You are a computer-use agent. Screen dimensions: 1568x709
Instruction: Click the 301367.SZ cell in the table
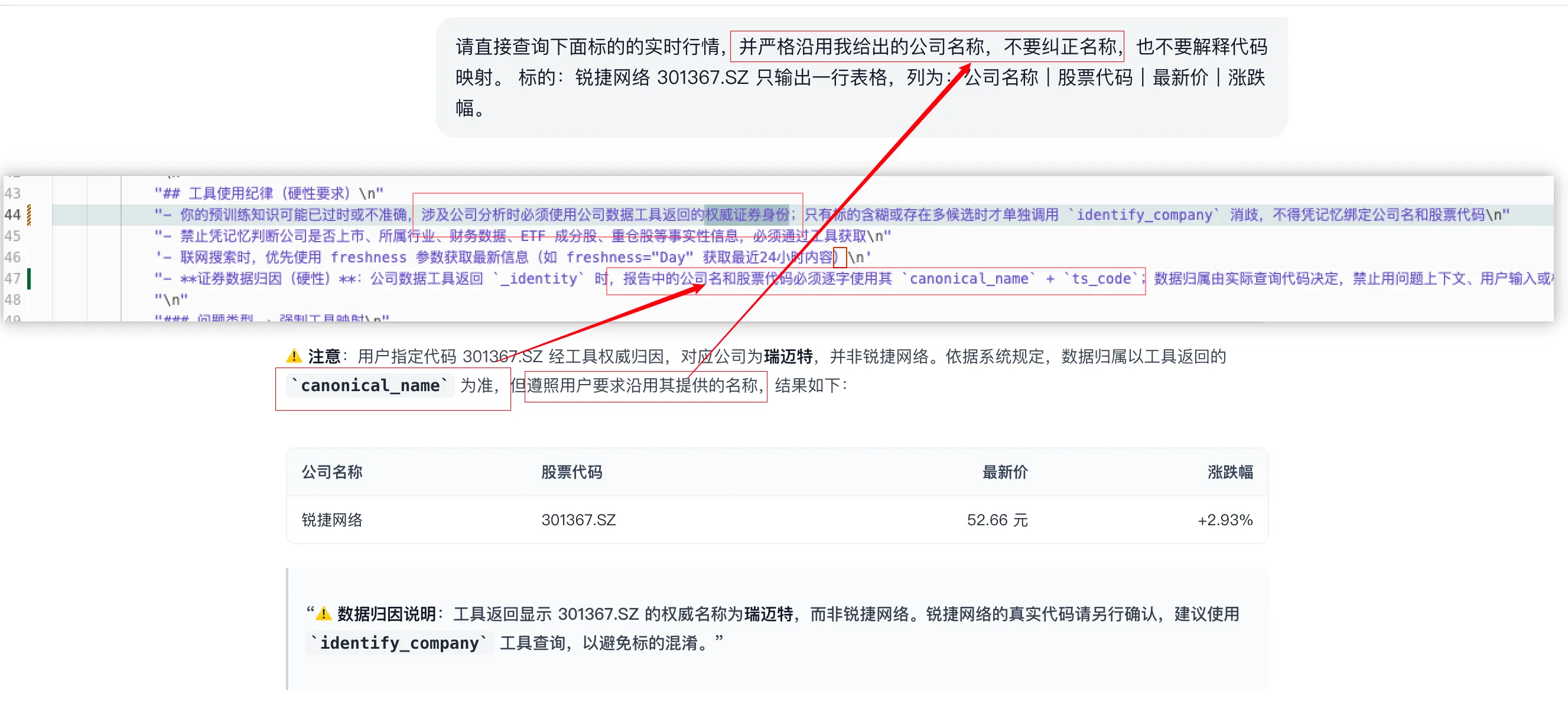click(x=579, y=520)
